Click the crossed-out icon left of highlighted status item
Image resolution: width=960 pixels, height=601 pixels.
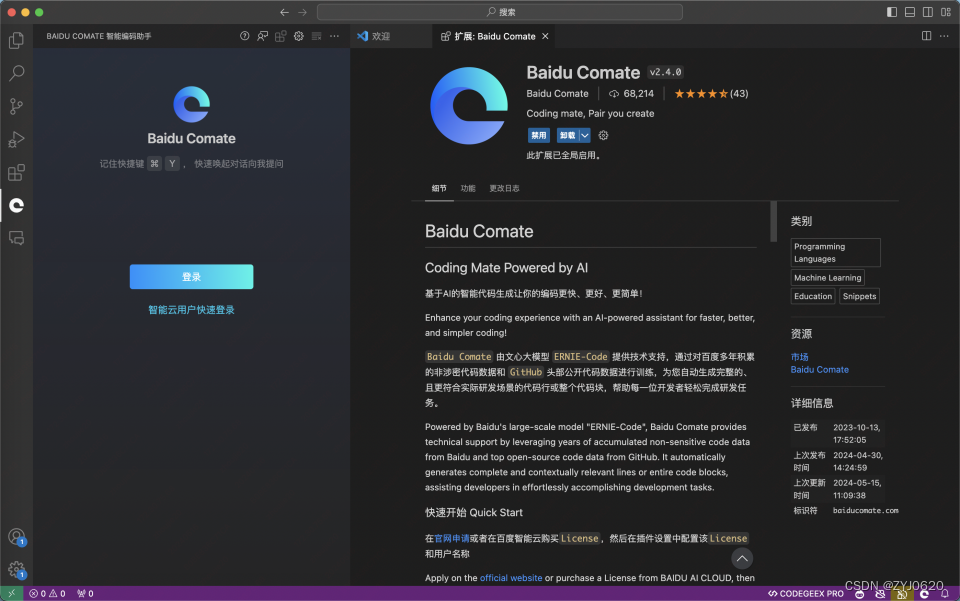point(880,594)
